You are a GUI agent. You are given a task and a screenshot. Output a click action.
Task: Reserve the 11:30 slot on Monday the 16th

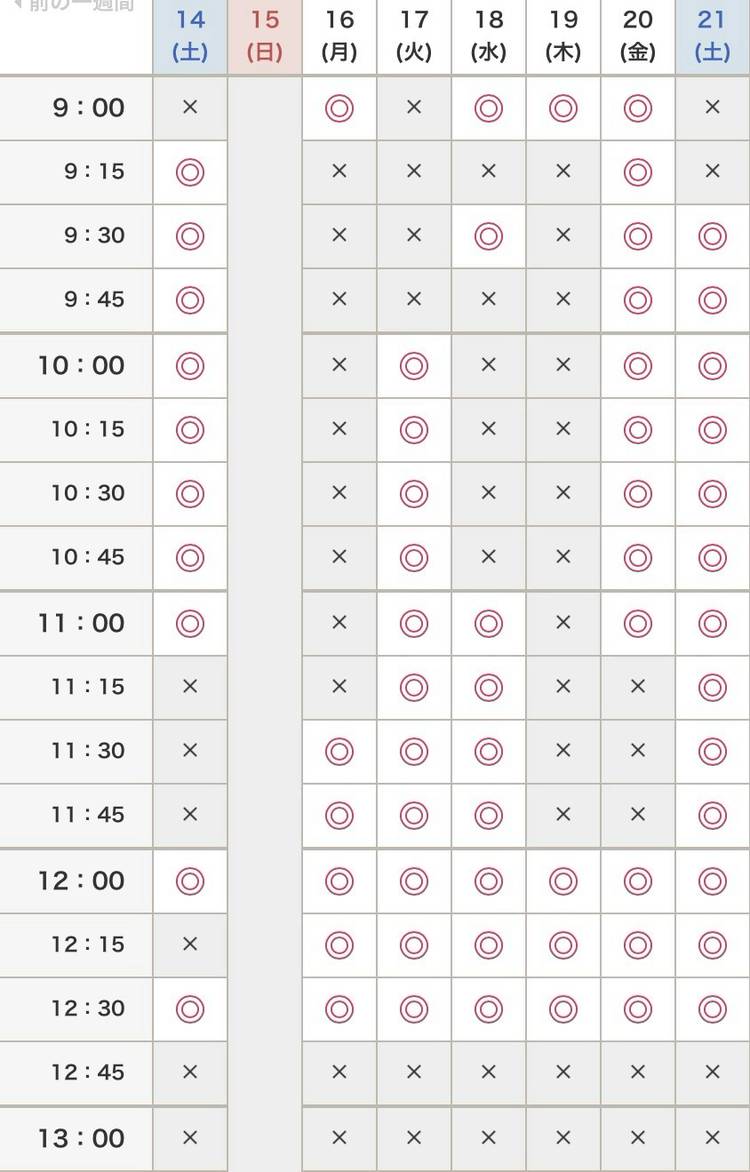(x=339, y=751)
